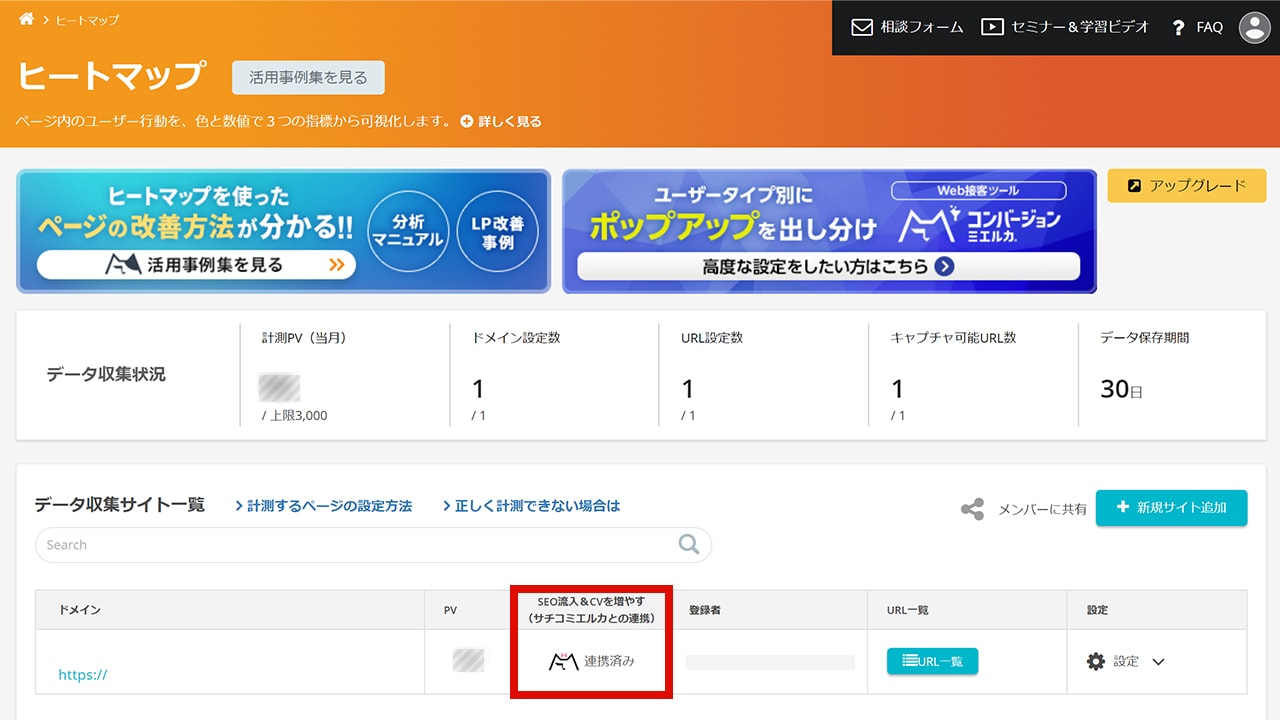
Task: Click the Mieruca logo beside 連携済み
Action: click(x=564, y=660)
